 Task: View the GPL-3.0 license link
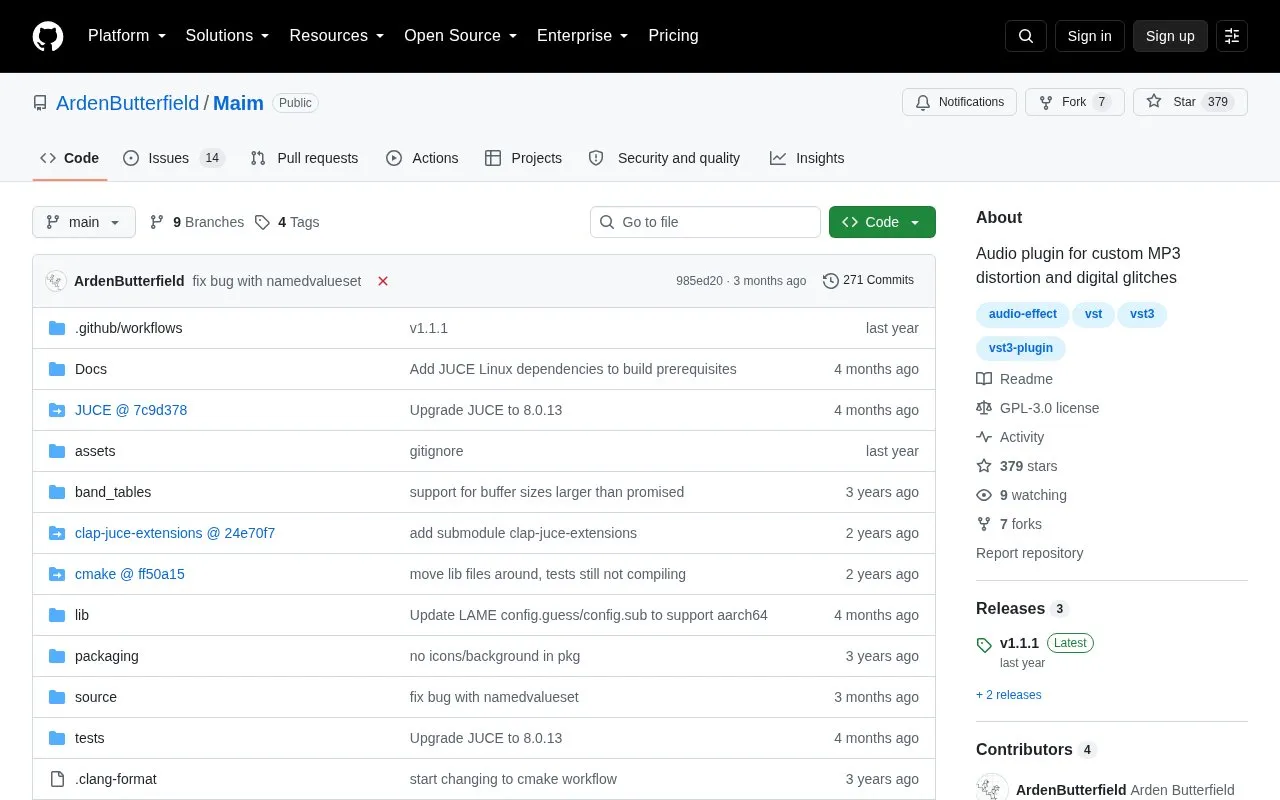(x=1038, y=408)
